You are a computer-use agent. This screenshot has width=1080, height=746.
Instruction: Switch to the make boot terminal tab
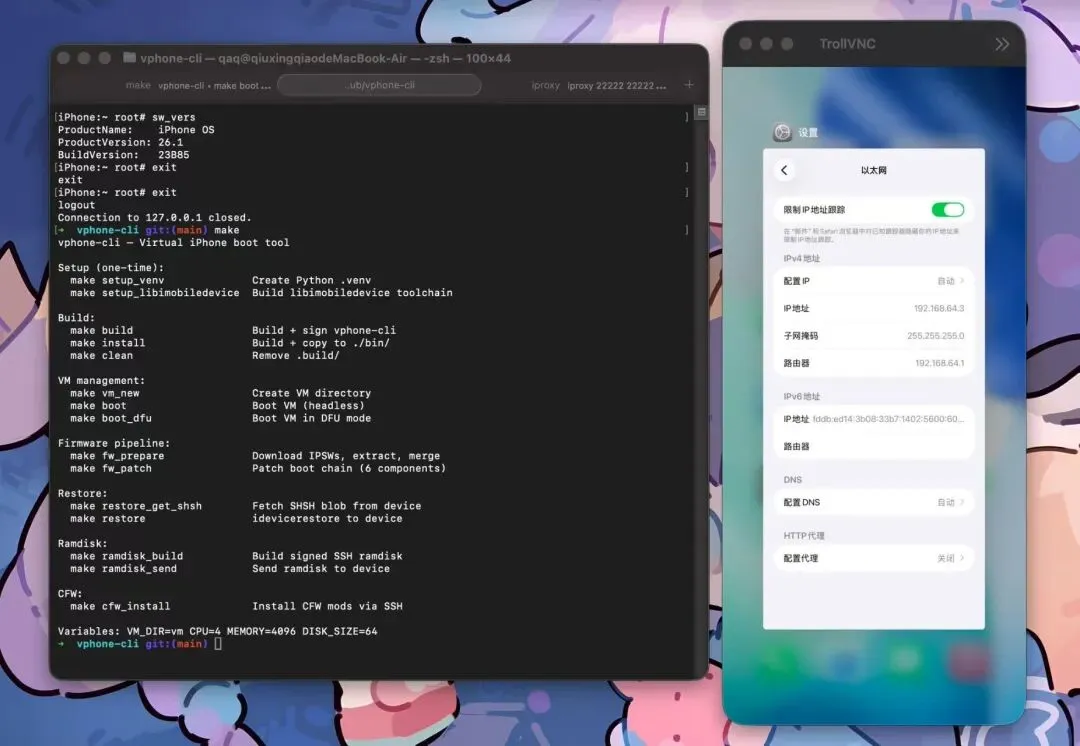click(198, 85)
